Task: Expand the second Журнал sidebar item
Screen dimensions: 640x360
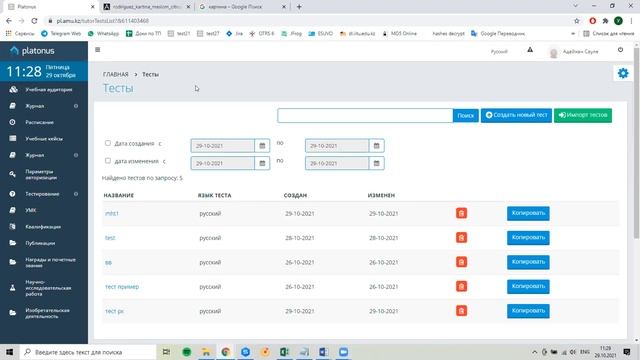Action: pyautogui.click(x=44, y=155)
